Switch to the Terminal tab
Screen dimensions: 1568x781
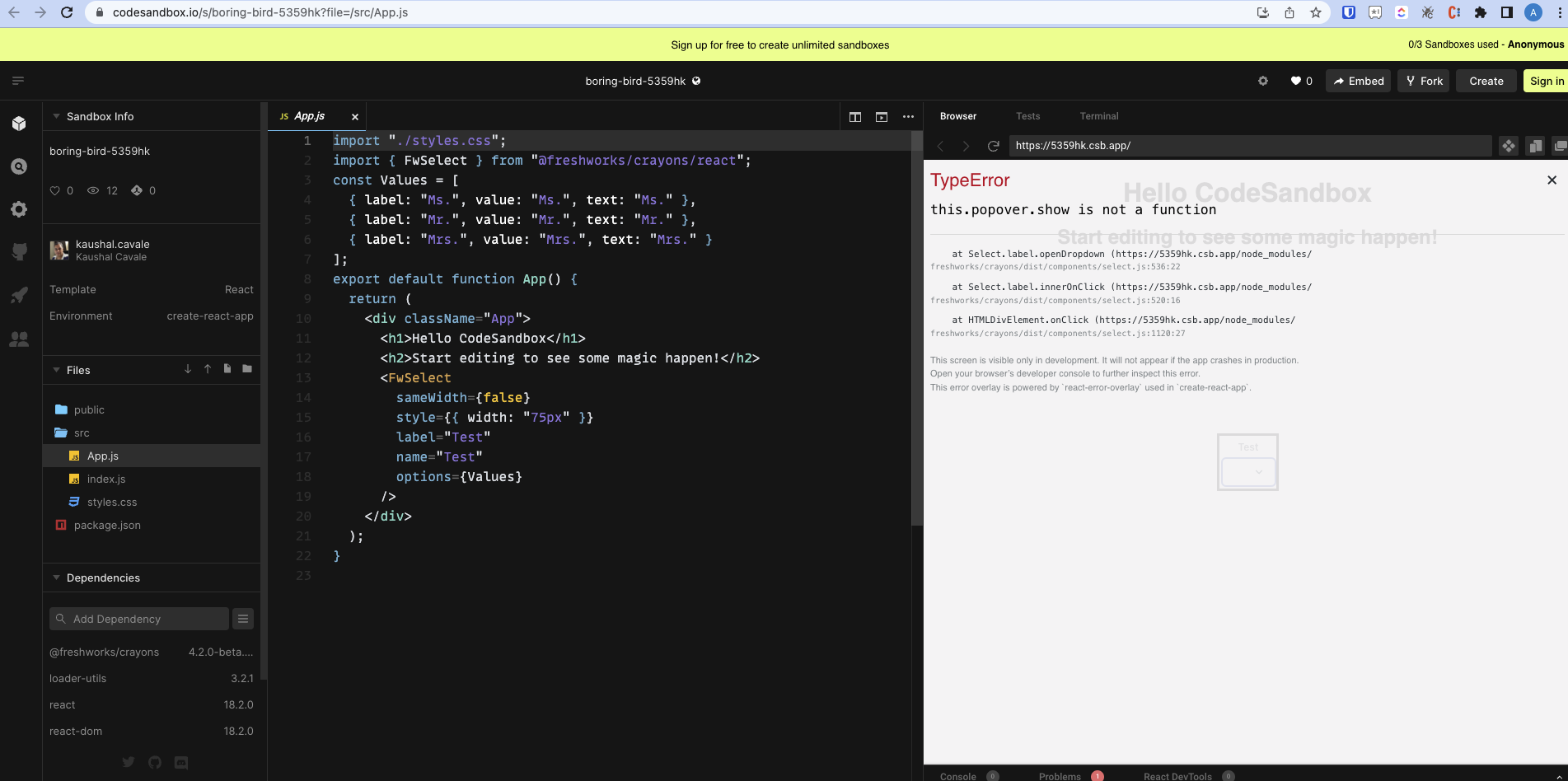click(x=1098, y=116)
